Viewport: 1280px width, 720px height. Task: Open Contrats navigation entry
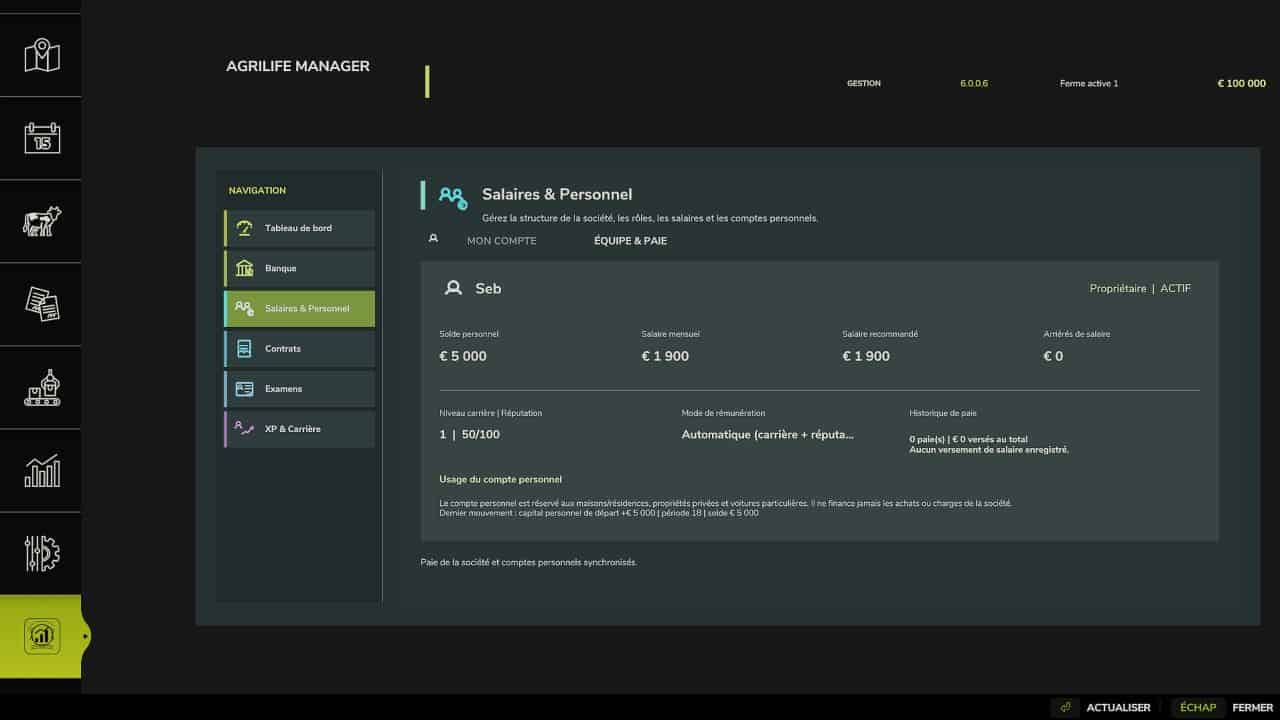pyautogui.click(x=299, y=349)
